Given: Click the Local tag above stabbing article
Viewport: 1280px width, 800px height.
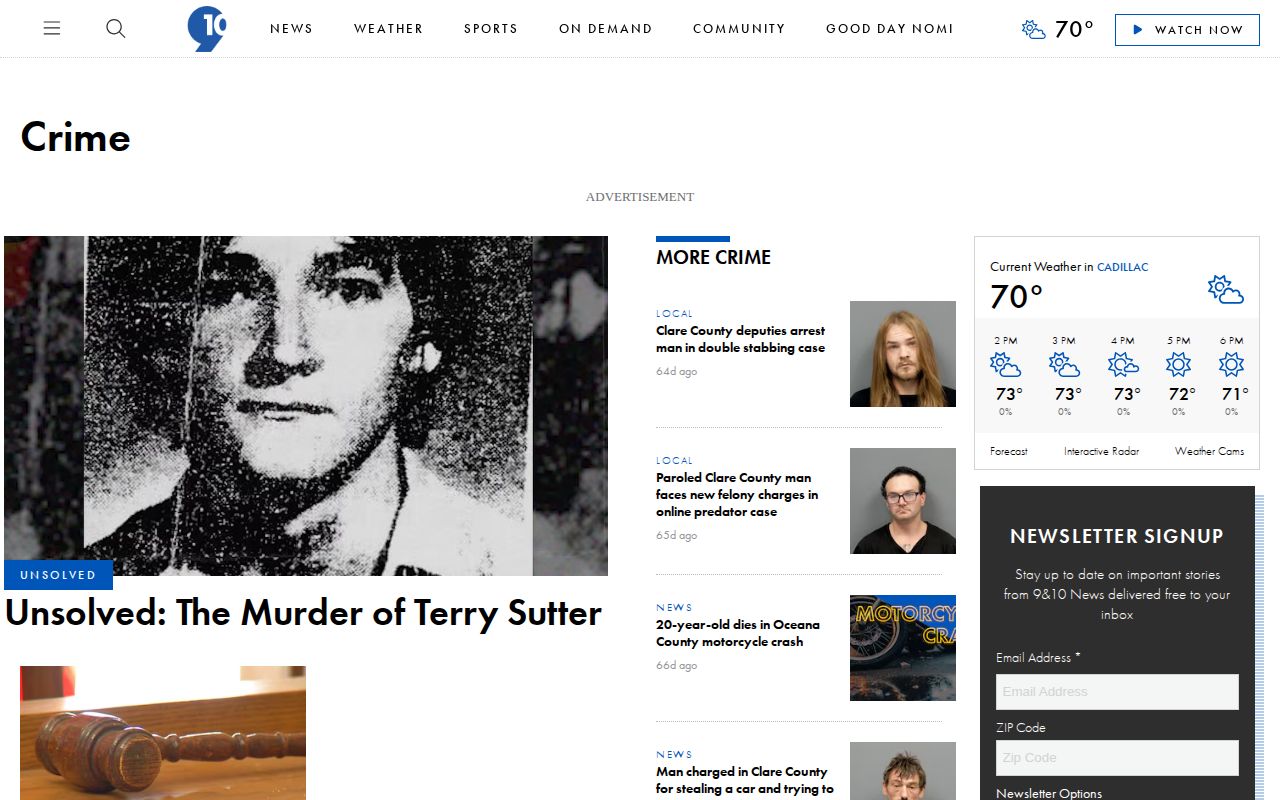Looking at the screenshot, I should pyautogui.click(x=674, y=314).
